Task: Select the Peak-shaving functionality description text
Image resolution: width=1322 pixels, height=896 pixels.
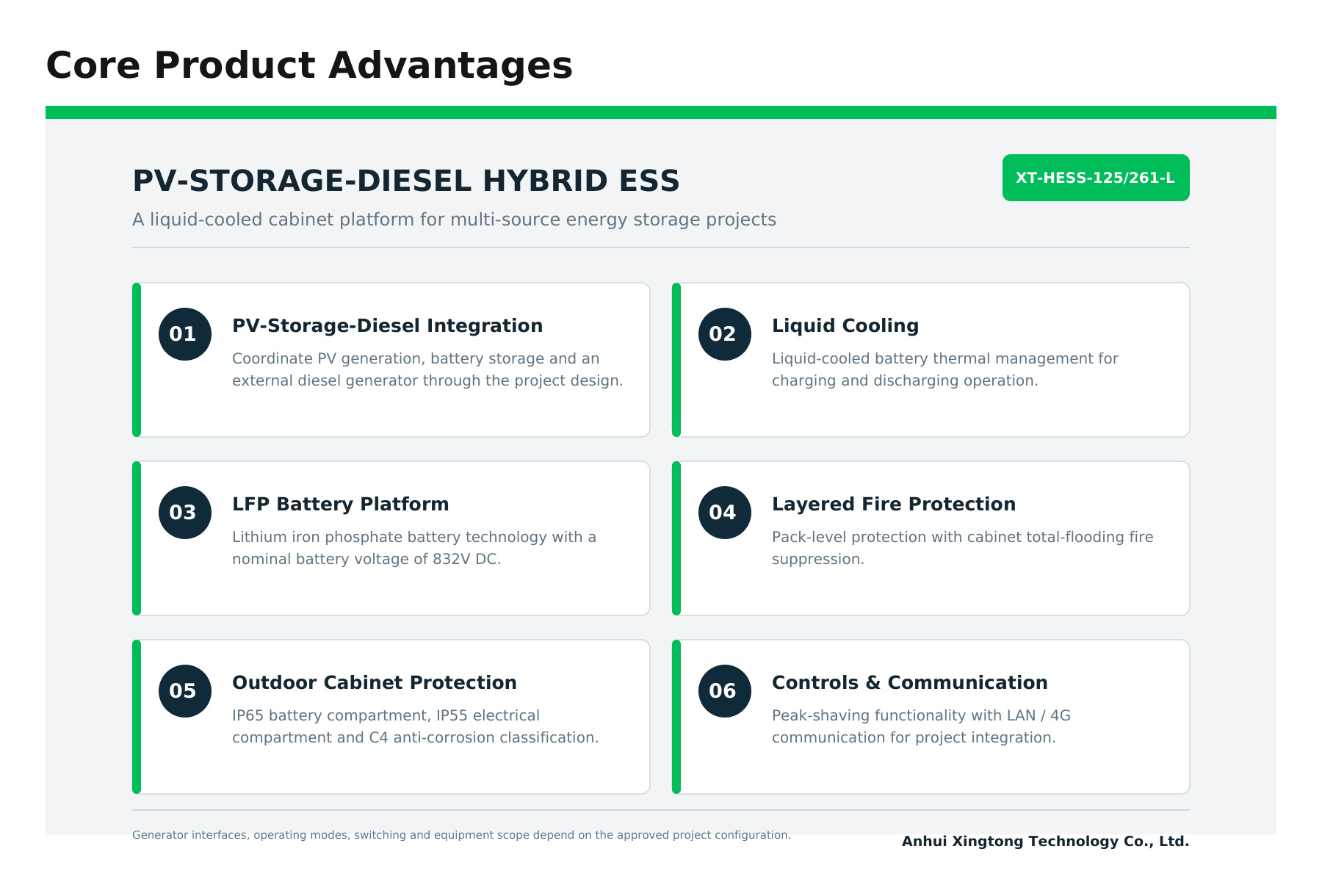Action: point(921,726)
